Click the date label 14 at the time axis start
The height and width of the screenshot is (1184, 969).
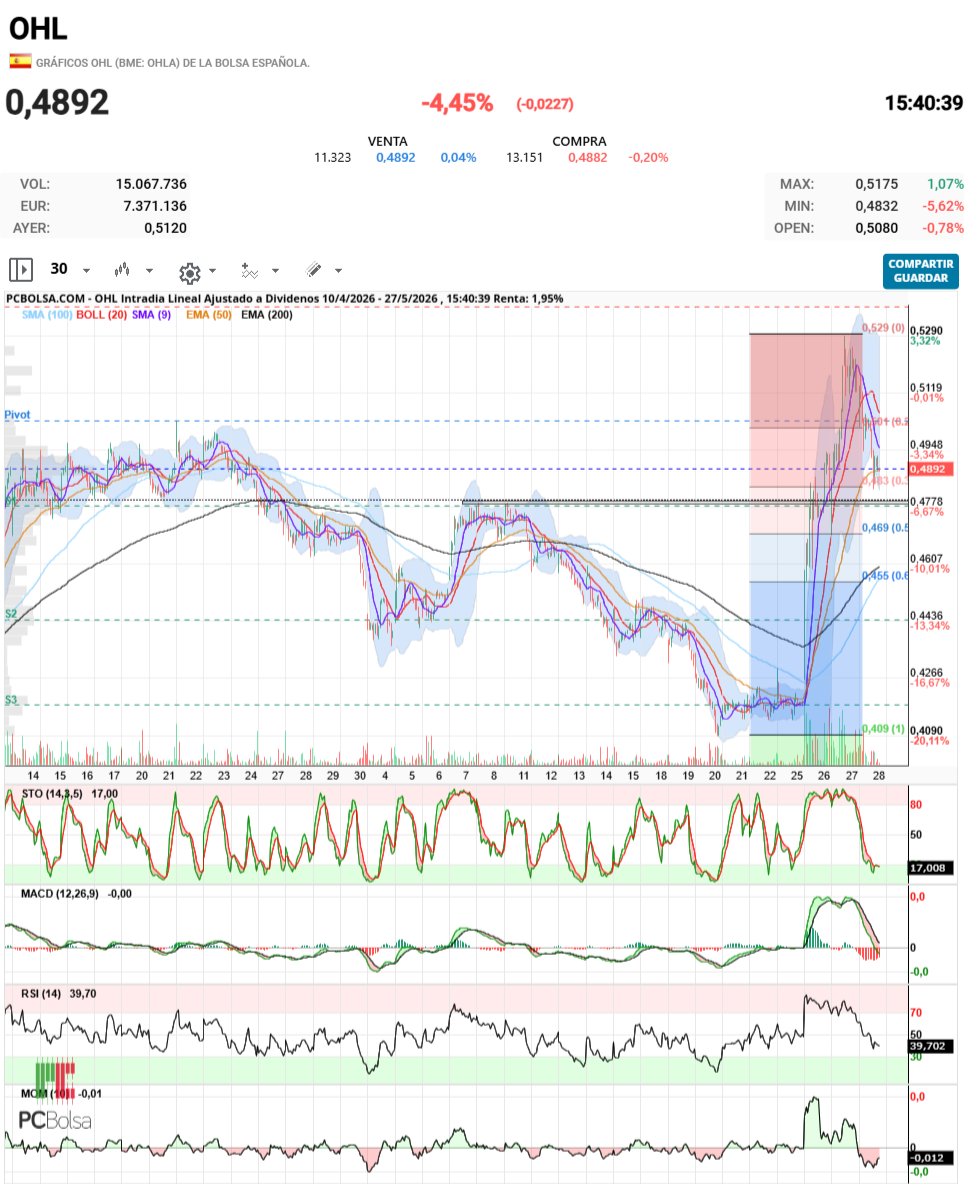tap(33, 775)
